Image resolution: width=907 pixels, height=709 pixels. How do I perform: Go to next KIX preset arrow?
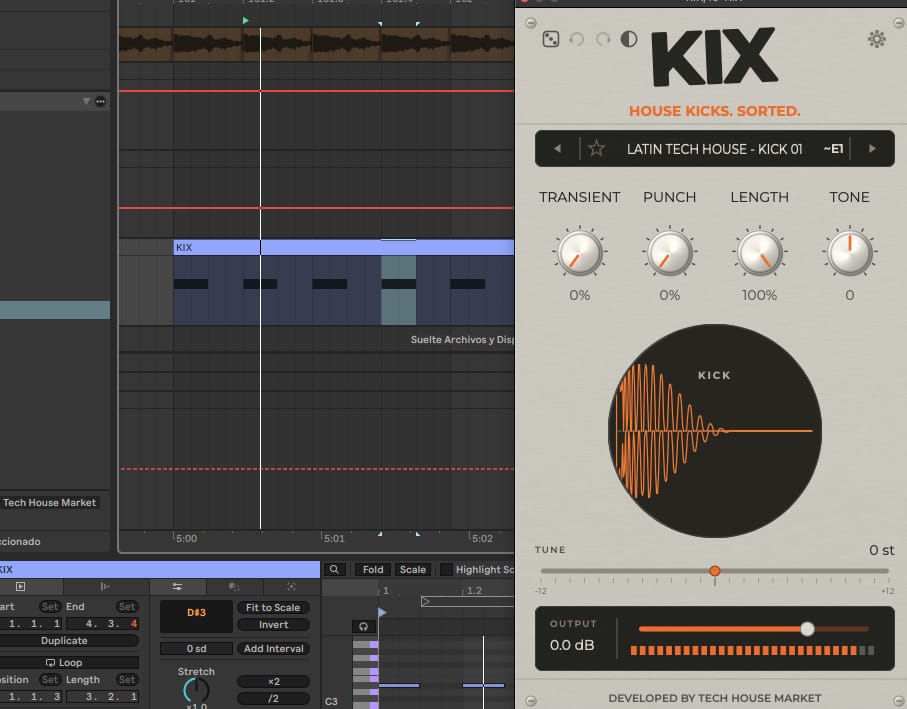[872, 149]
